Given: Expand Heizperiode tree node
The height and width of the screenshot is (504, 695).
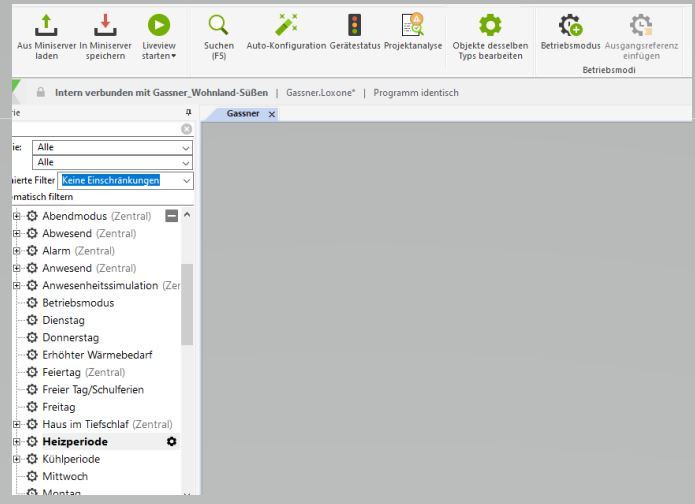Looking at the screenshot, I should pyautogui.click(x=16, y=441).
